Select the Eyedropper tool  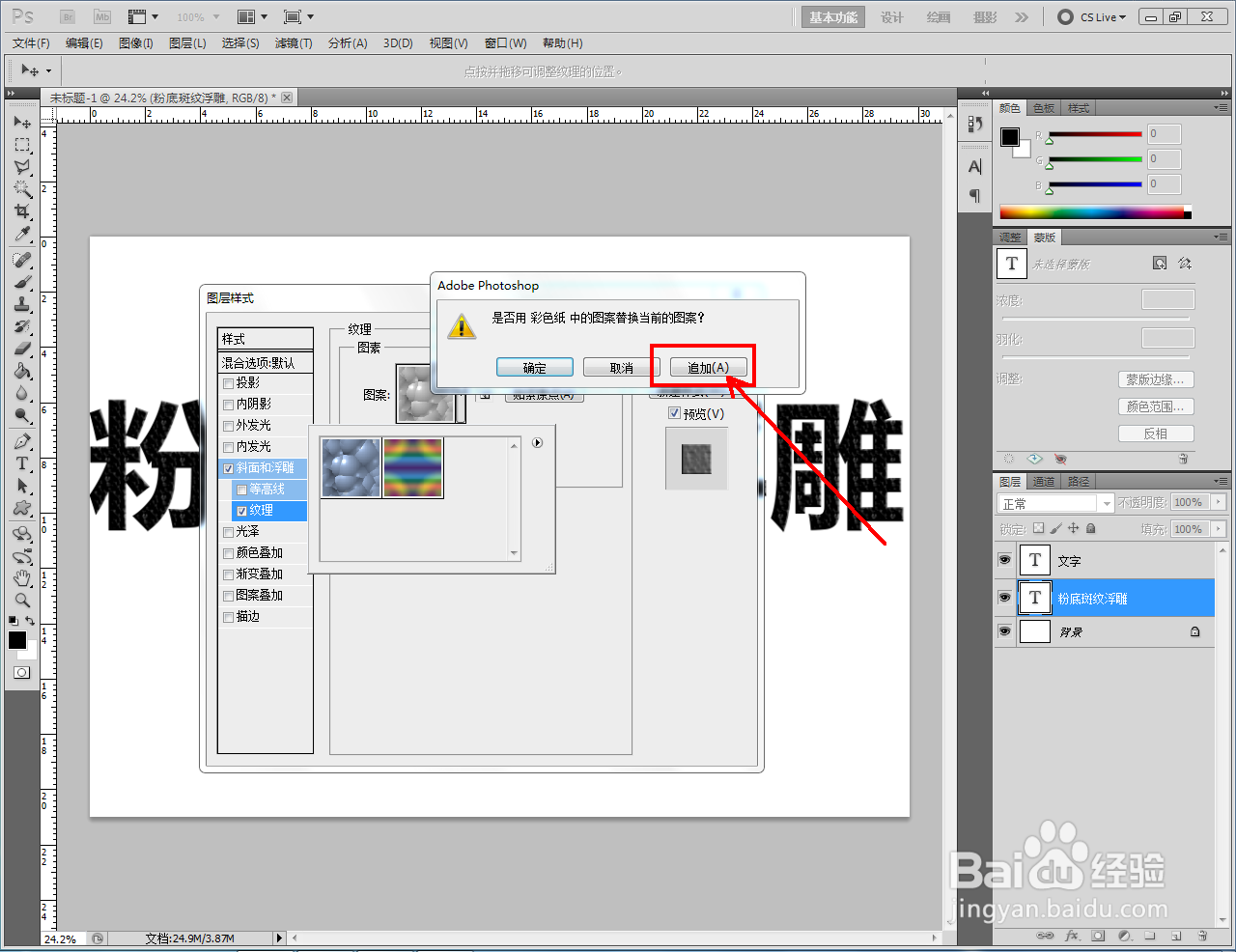22,234
